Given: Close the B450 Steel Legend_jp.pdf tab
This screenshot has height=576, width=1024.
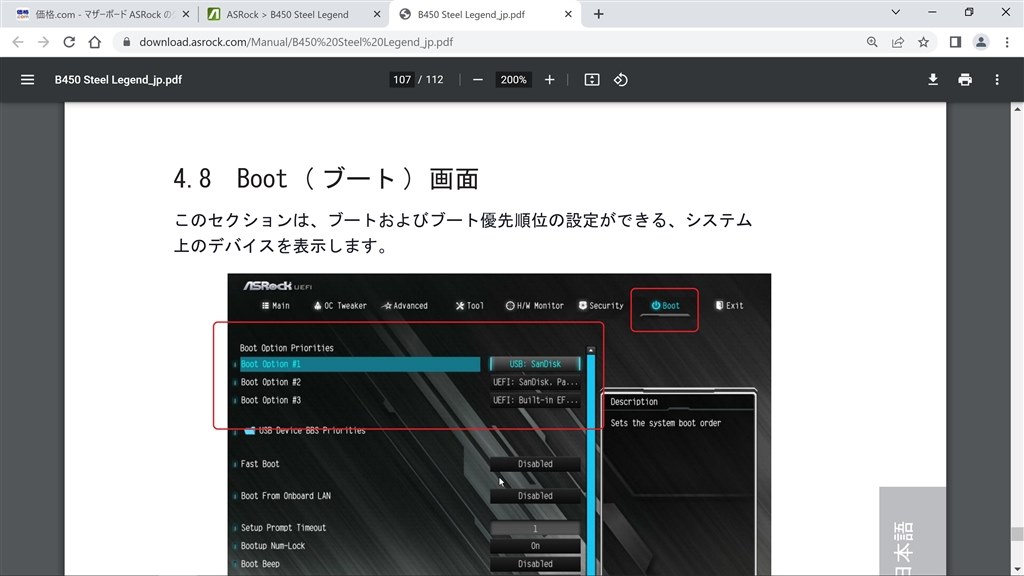Looking at the screenshot, I should (x=568, y=14).
